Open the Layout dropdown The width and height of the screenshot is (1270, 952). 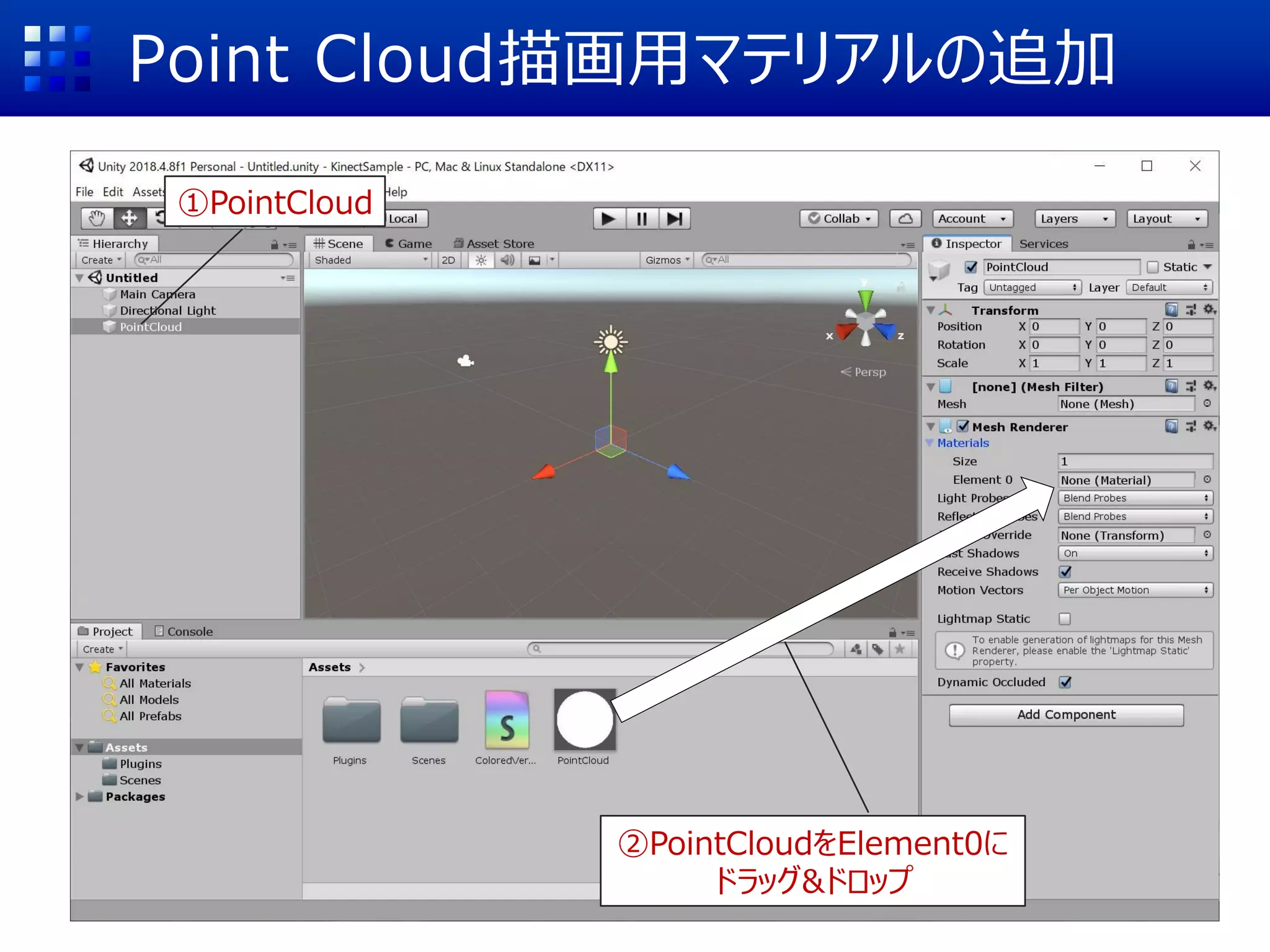(1167, 219)
